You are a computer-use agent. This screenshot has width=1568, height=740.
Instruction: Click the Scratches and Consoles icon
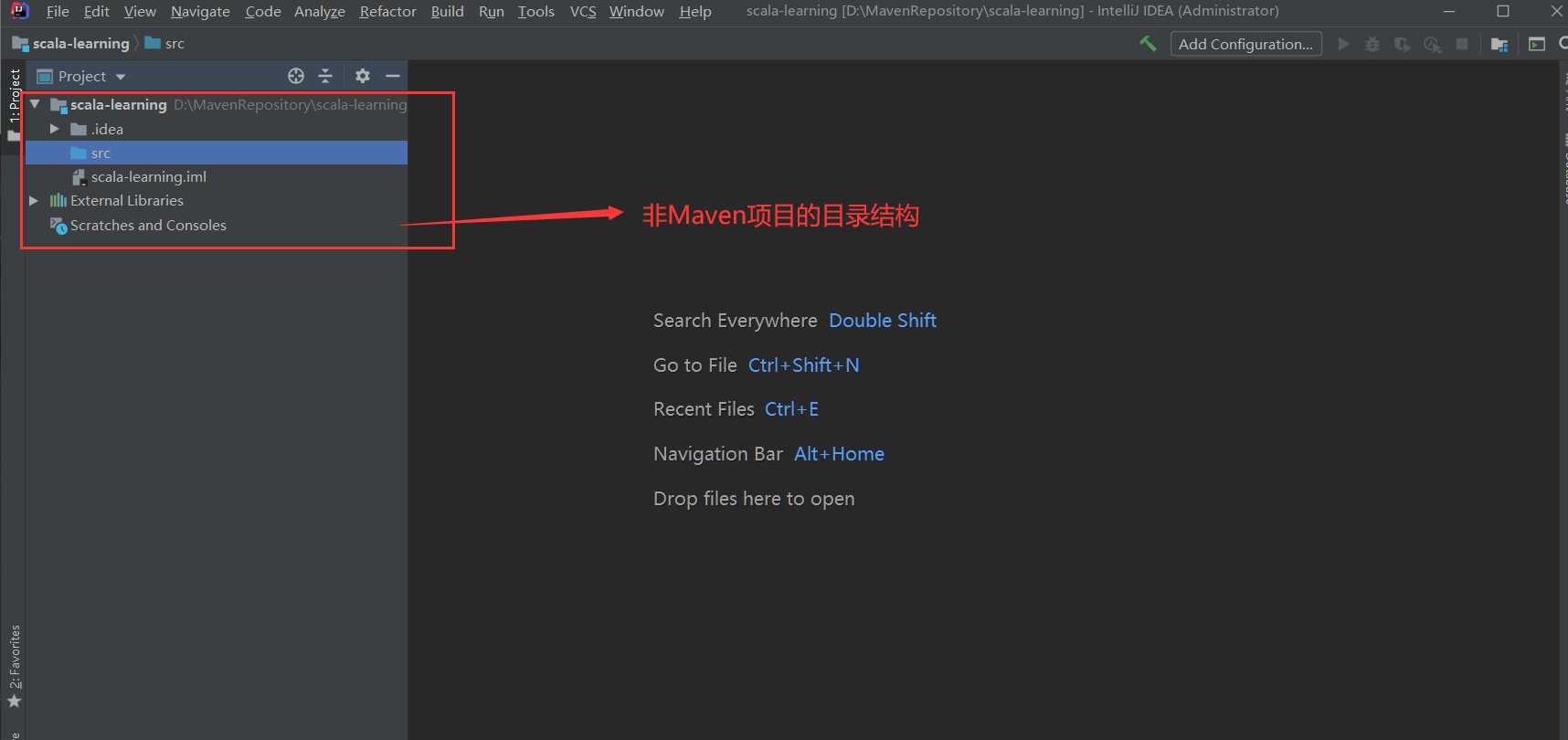[58, 226]
